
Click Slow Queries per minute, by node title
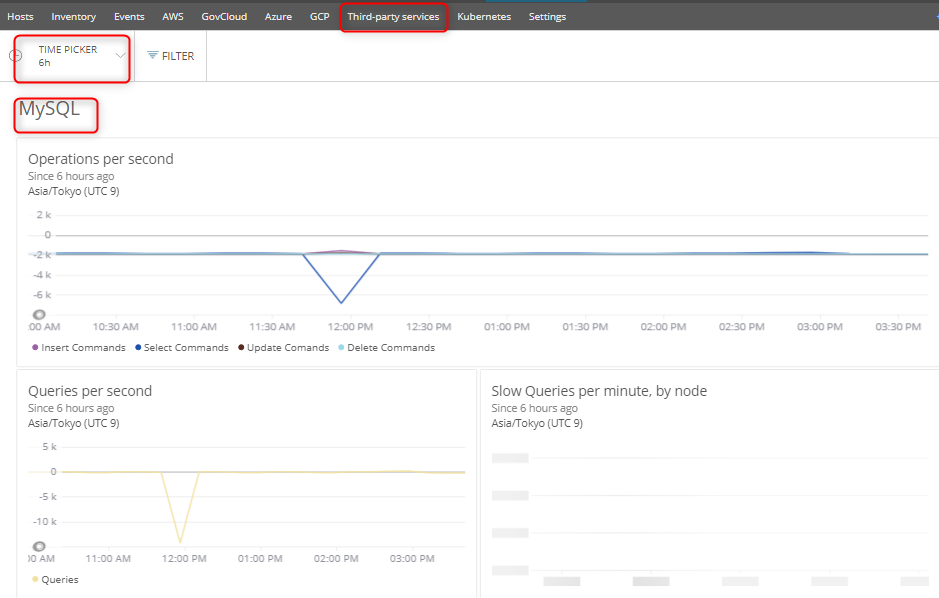[599, 391]
